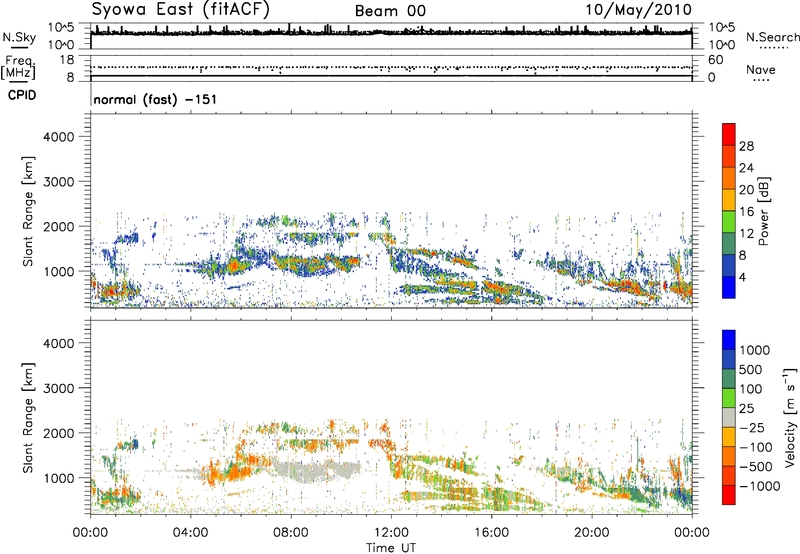Click the date '10/May/2010'
Viewport: 800px width, 554px height.
(638, 10)
